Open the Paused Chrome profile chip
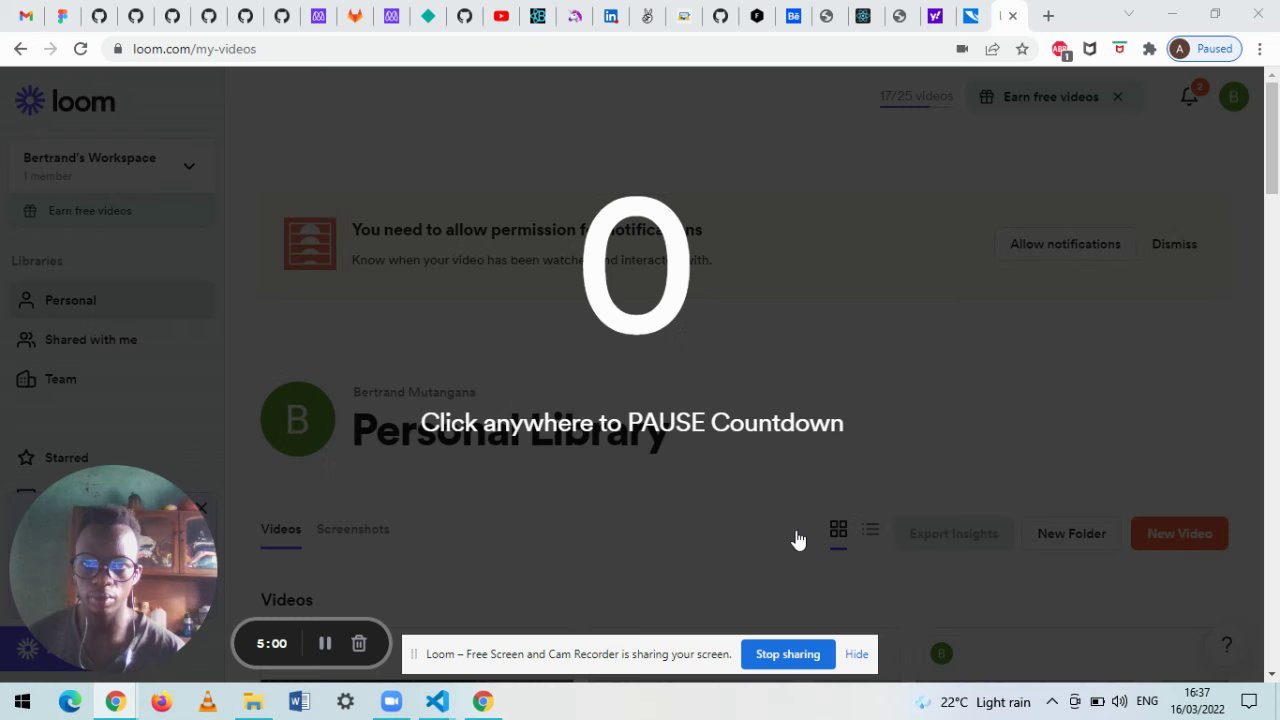The height and width of the screenshot is (720, 1280). point(1205,48)
